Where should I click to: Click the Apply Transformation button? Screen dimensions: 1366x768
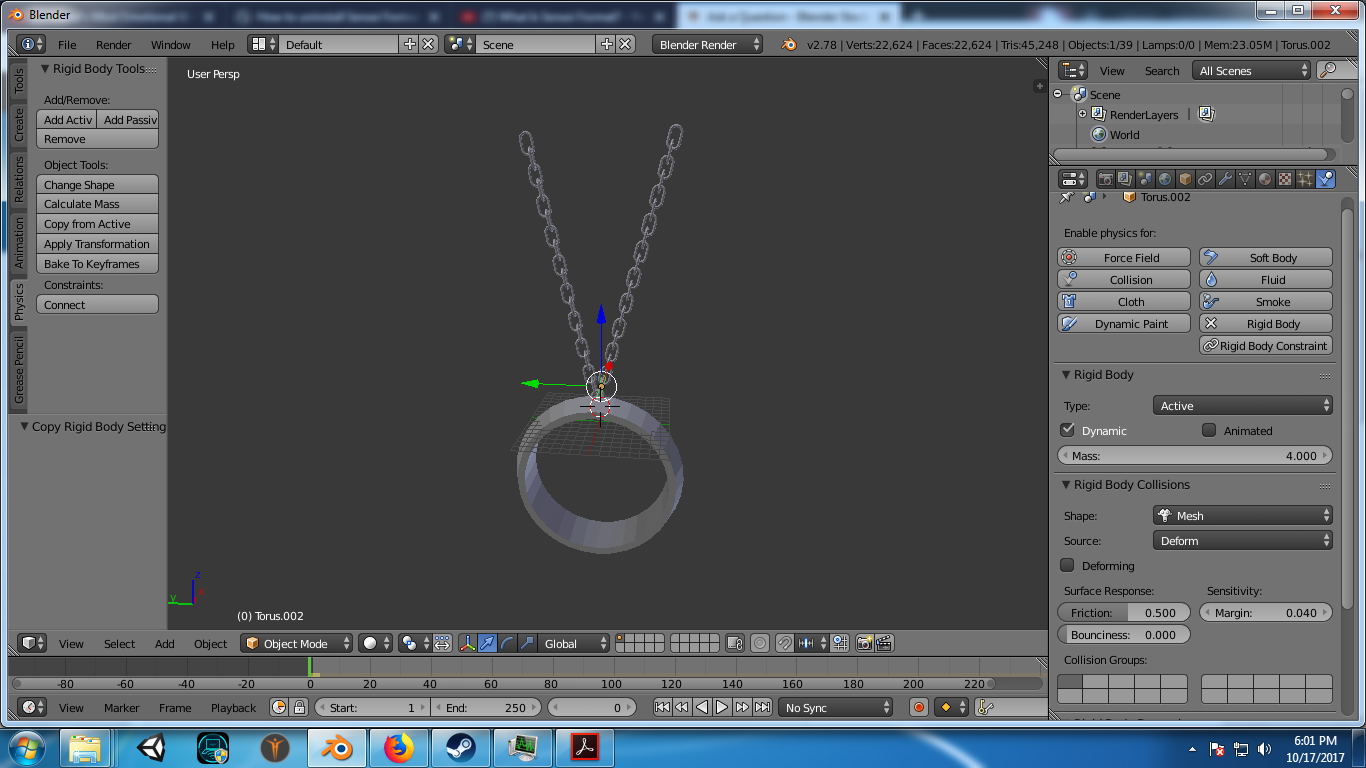point(98,244)
